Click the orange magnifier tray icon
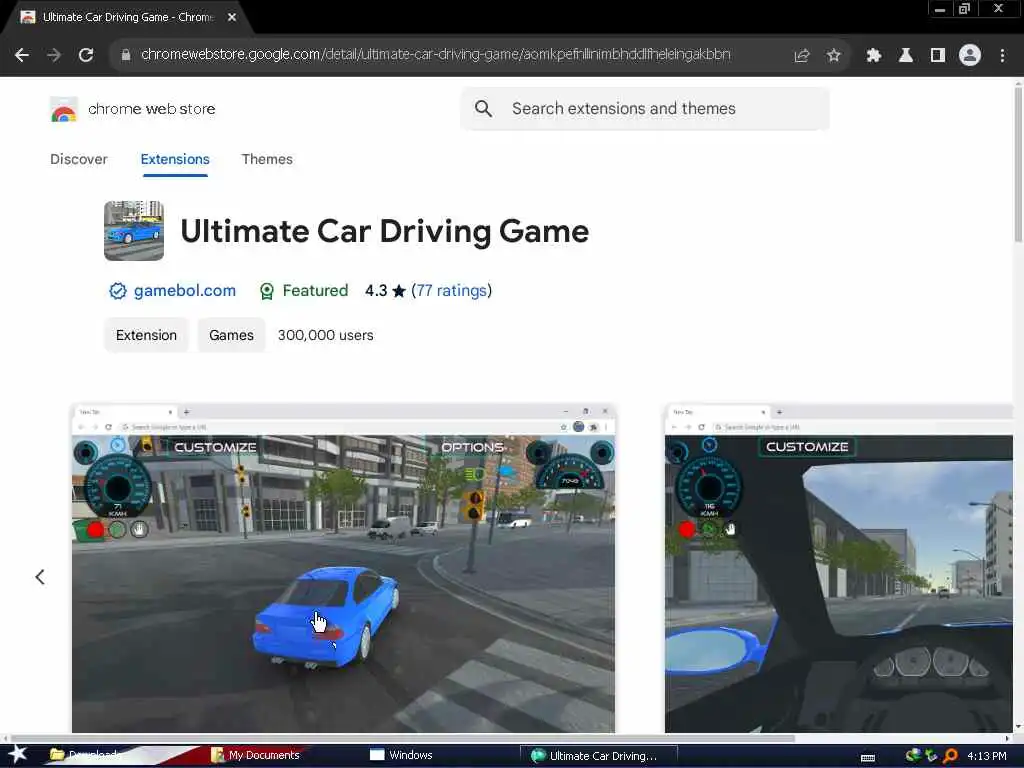Image resolution: width=1024 pixels, height=768 pixels. tap(951, 756)
